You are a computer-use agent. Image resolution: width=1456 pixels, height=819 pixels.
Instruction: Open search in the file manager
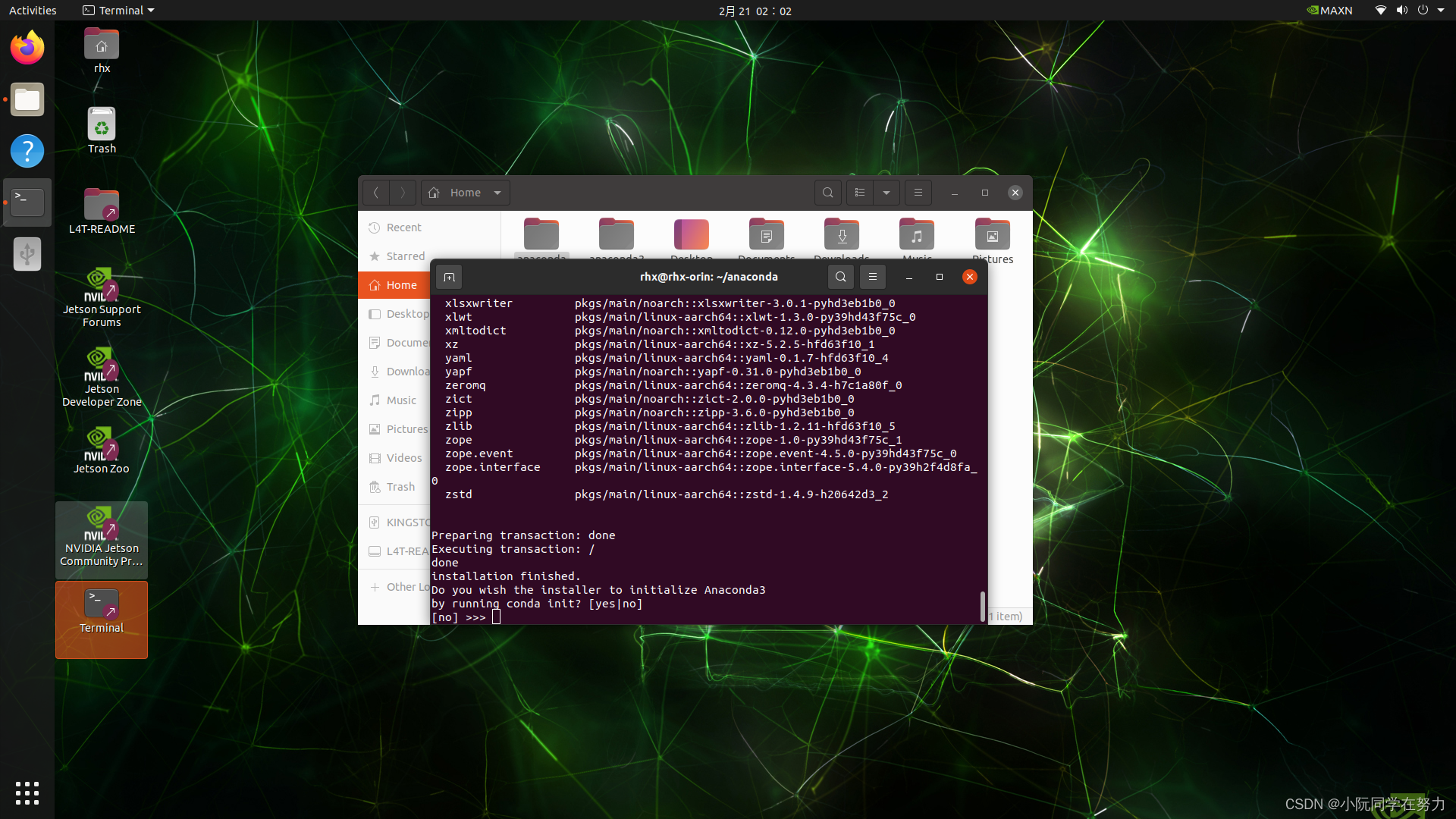coord(827,192)
